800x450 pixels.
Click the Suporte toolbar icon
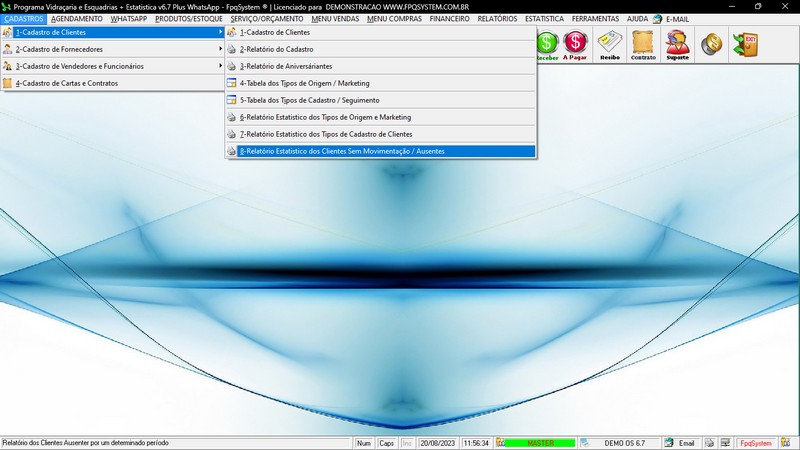pos(677,45)
